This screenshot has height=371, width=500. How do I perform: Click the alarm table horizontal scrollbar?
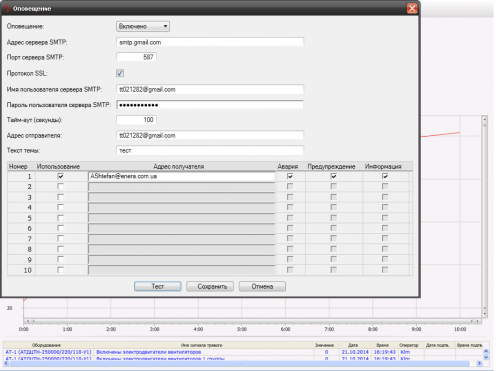coord(243,363)
